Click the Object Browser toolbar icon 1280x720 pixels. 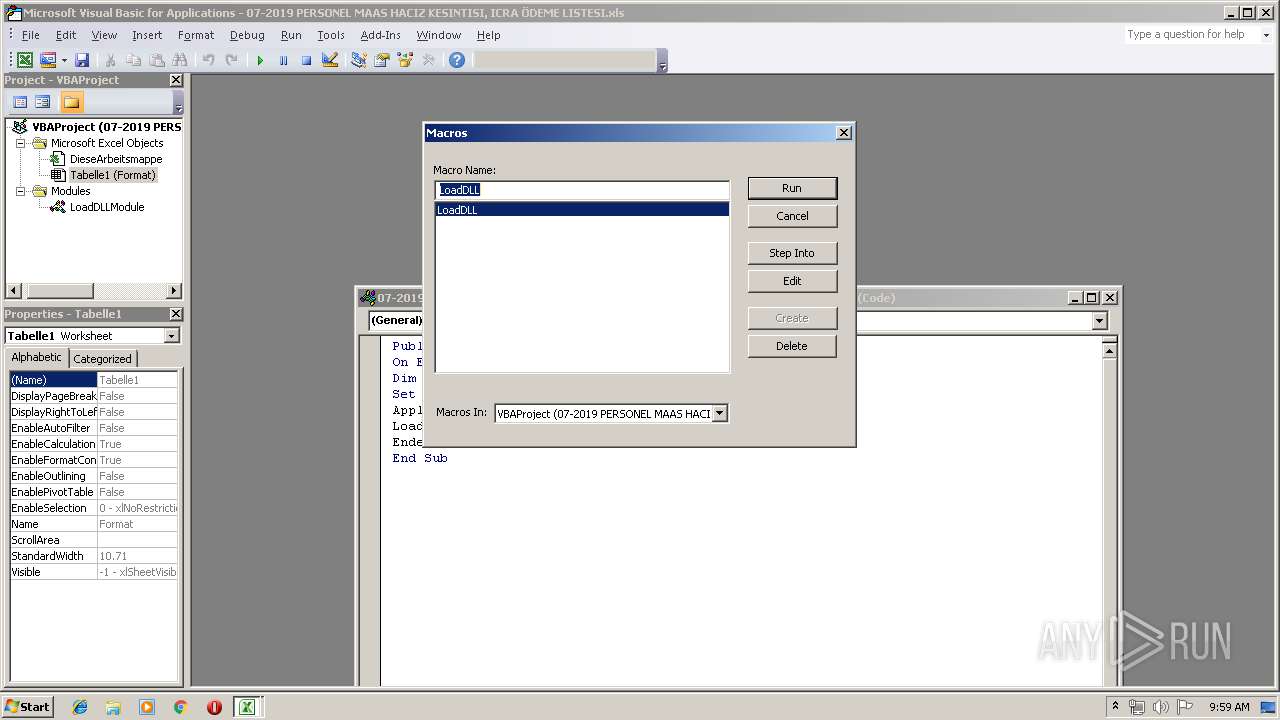[405, 60]
